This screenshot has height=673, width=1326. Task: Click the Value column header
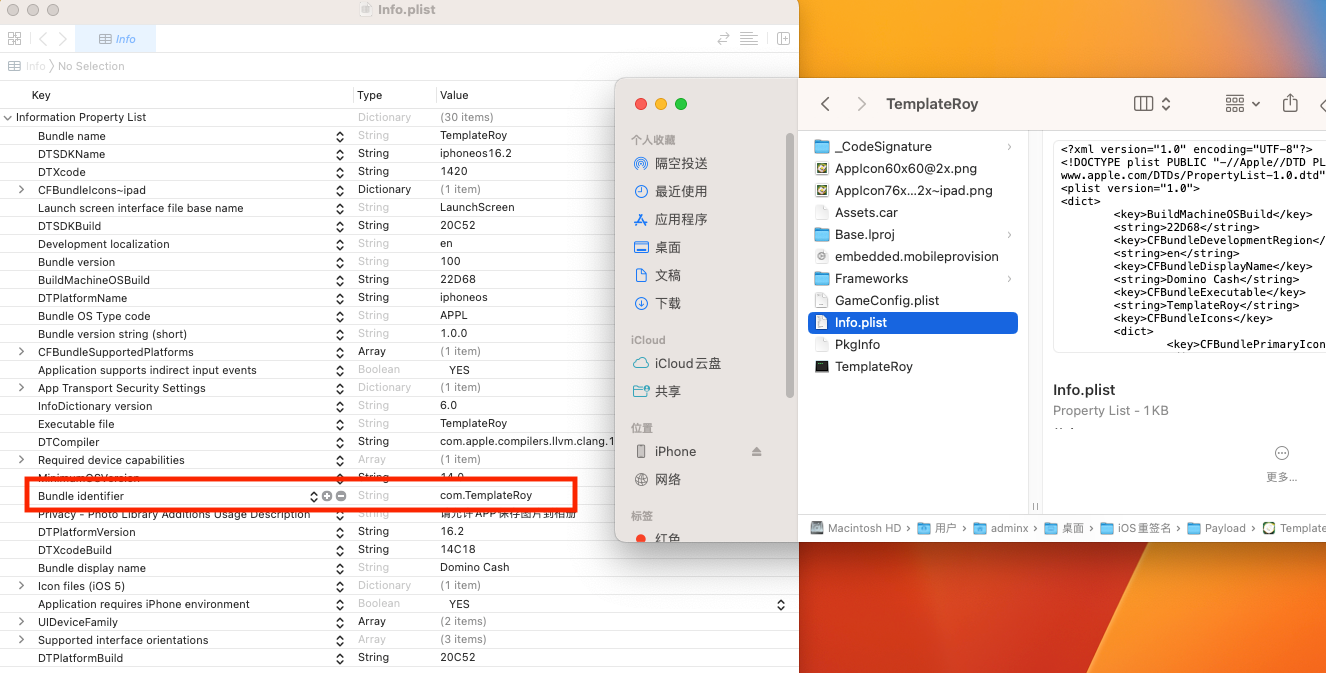tap(454, 95)
